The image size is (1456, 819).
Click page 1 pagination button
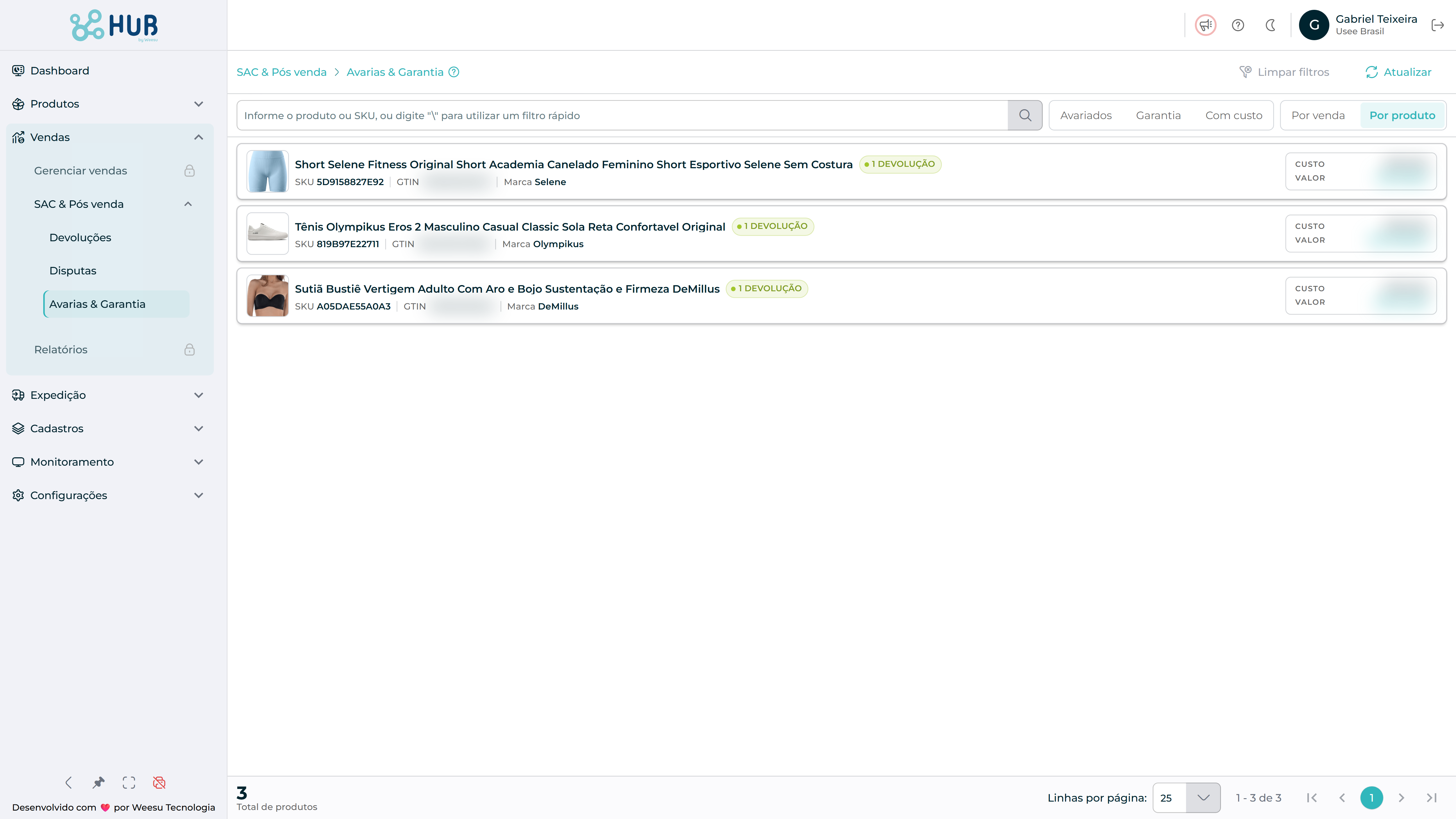click(1371, 798)
